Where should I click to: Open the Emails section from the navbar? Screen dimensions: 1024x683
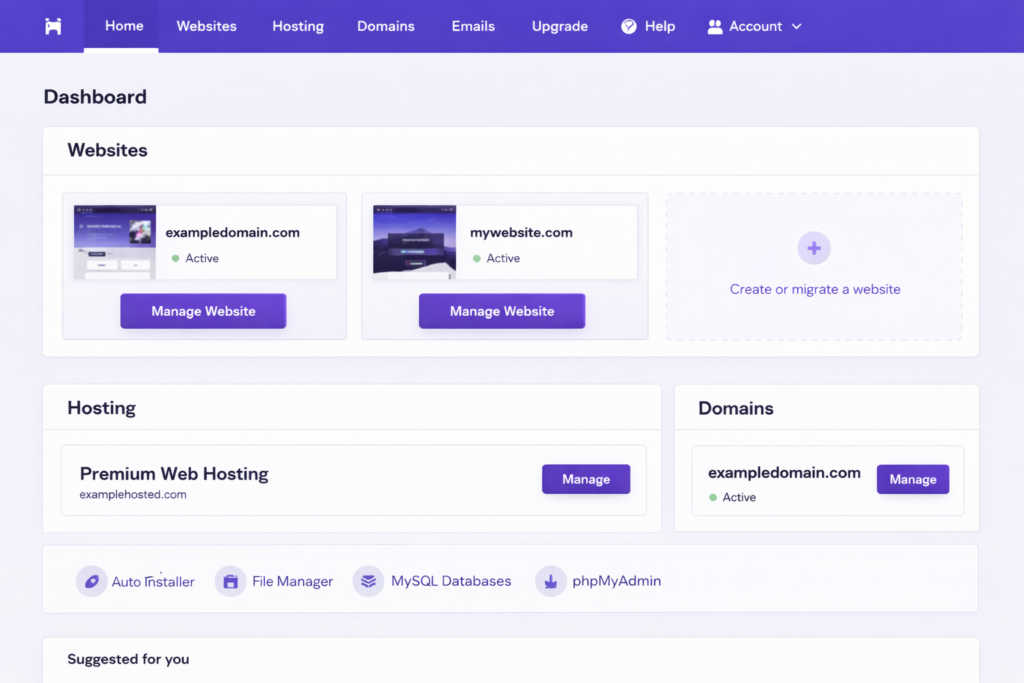(472, 26)
